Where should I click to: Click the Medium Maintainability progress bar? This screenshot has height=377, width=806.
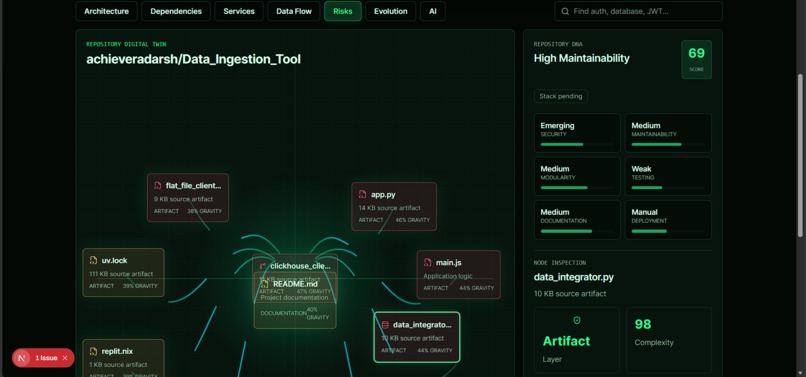coord(668,145)
